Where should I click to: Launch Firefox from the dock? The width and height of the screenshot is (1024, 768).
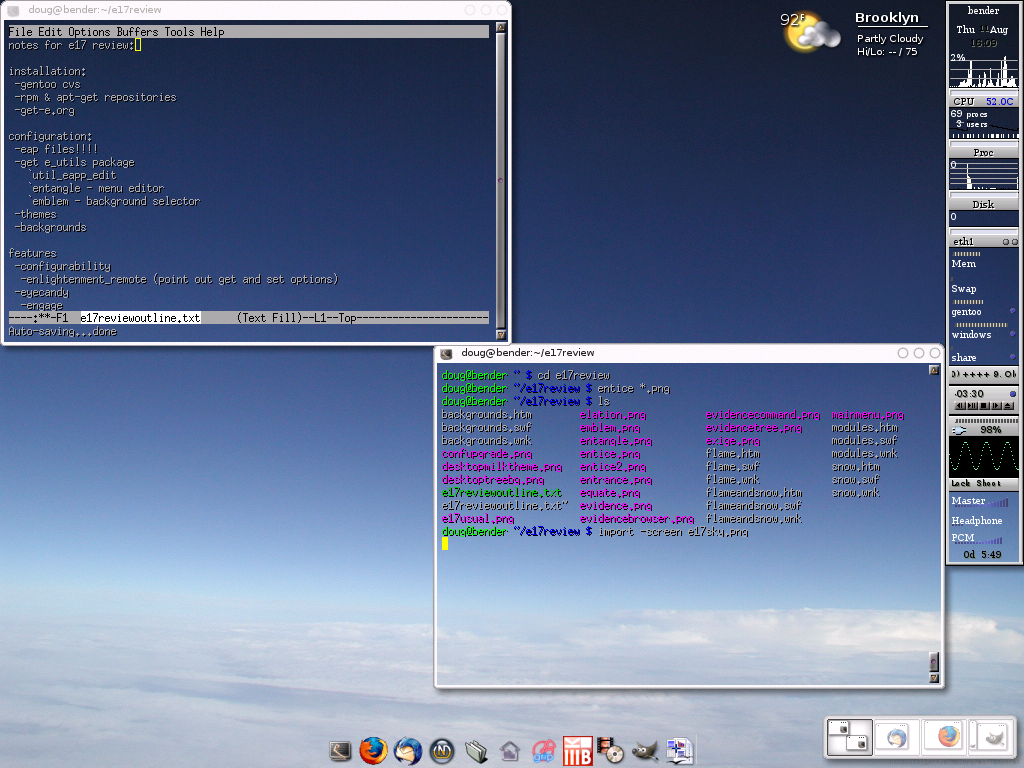click(x=373, y=750)
